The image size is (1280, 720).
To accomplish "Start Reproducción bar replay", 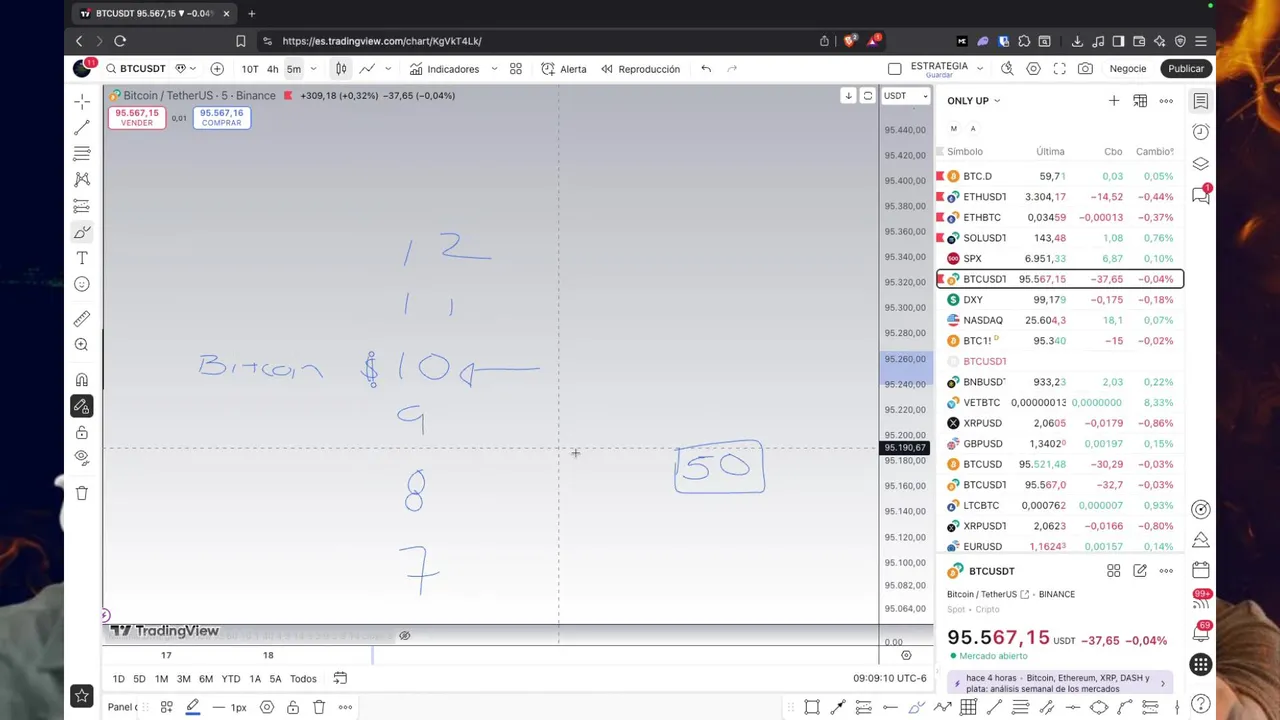I will pos(640,69).
